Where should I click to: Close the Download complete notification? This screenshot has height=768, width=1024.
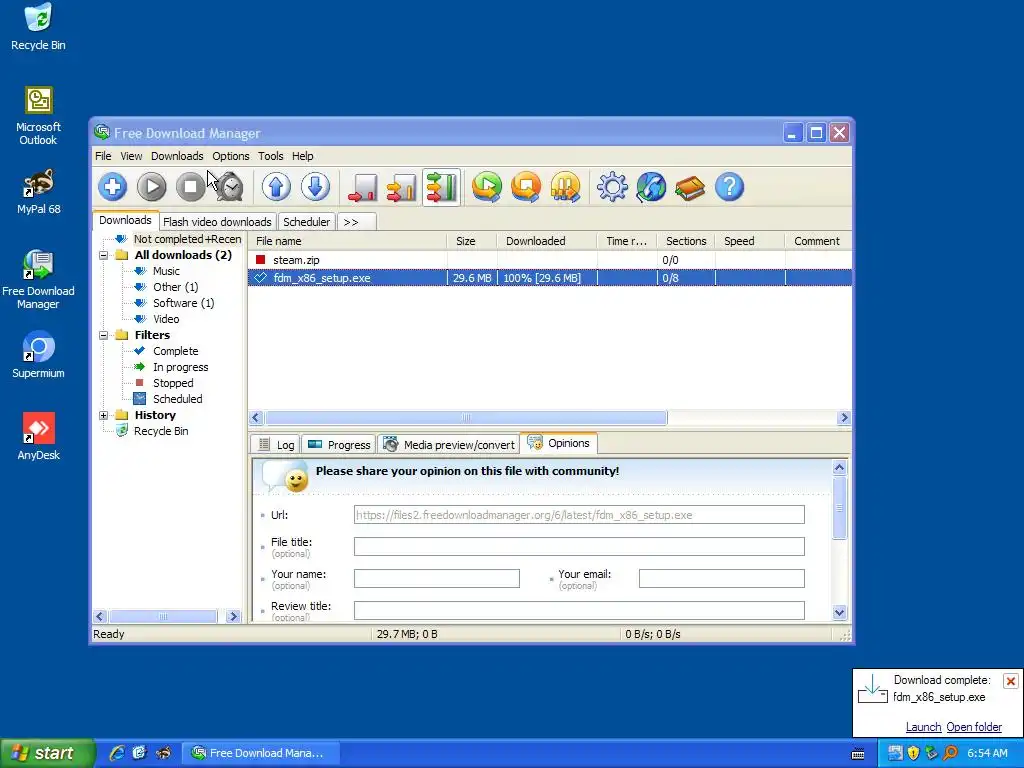[1010, 681]
